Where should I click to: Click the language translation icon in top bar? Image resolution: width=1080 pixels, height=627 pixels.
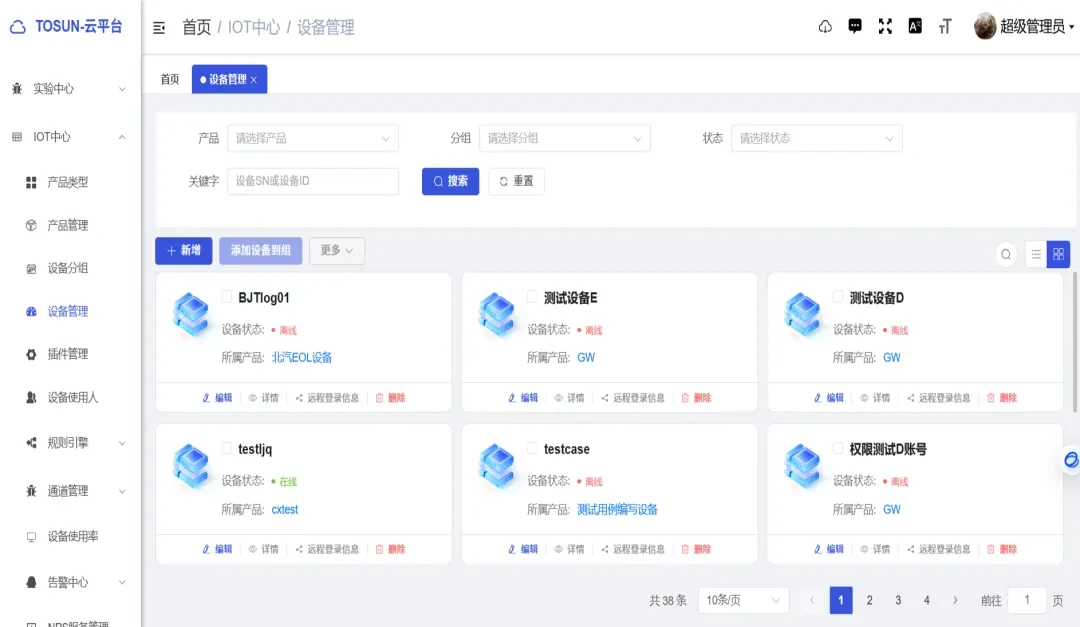click(915, 26)
